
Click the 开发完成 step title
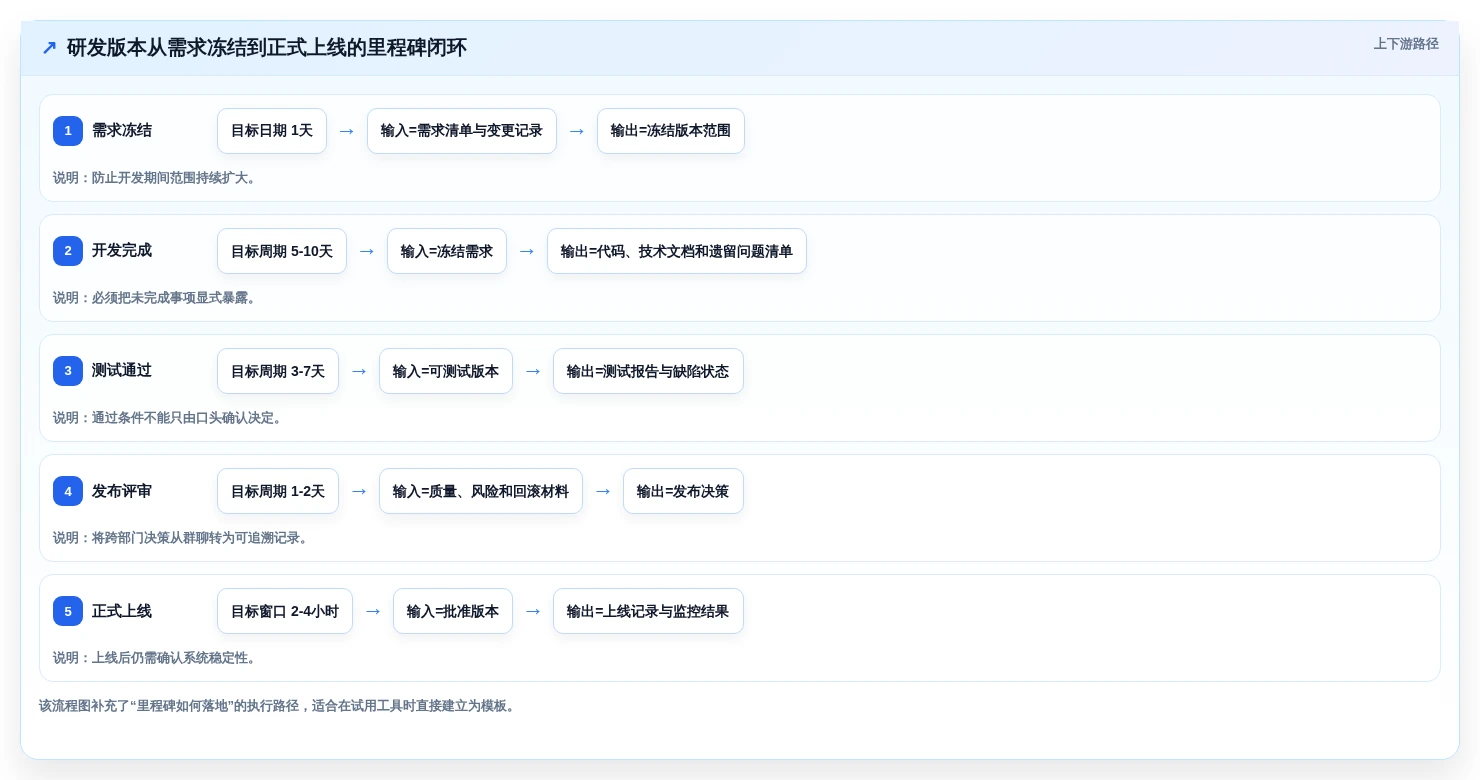click(122, 250)
